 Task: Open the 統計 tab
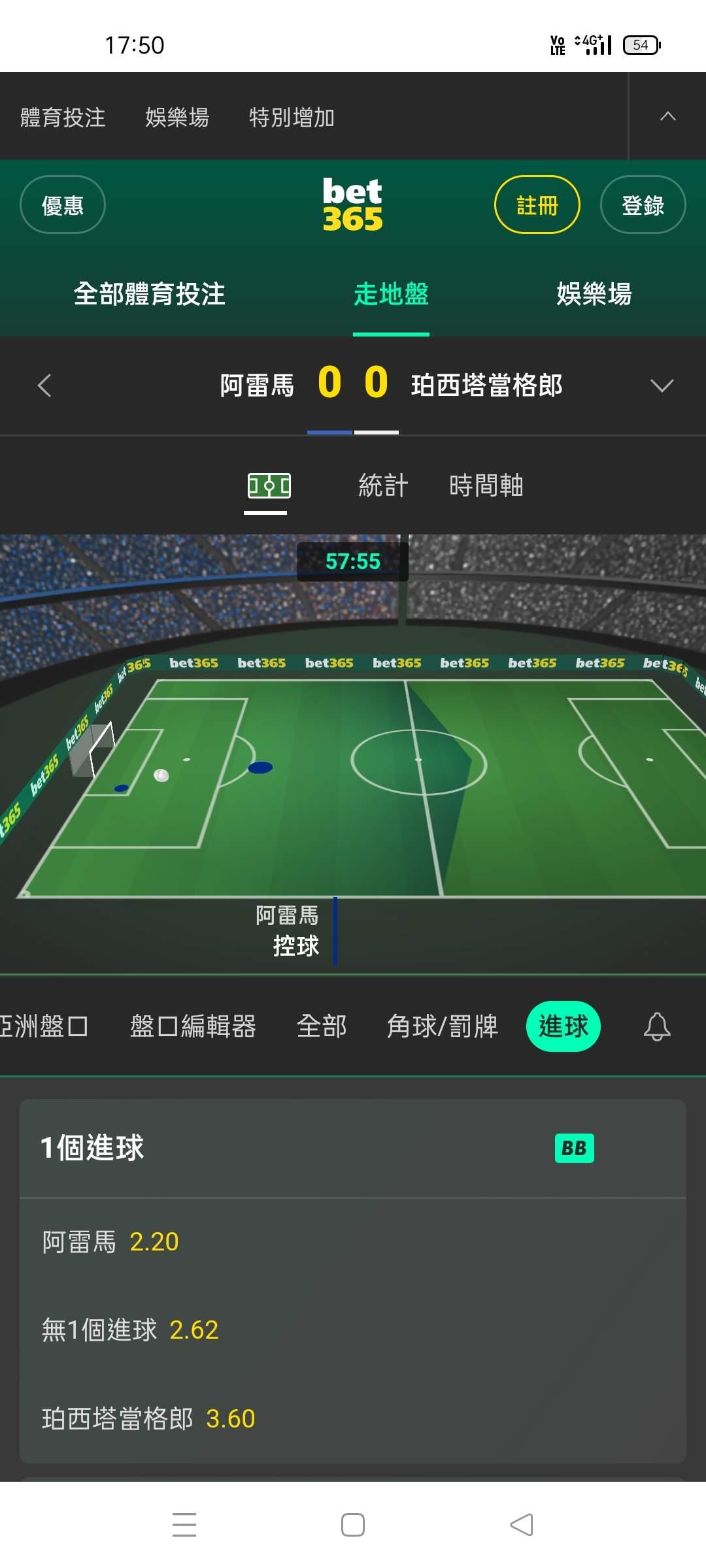pyautogui.click(x=383, y=485)
